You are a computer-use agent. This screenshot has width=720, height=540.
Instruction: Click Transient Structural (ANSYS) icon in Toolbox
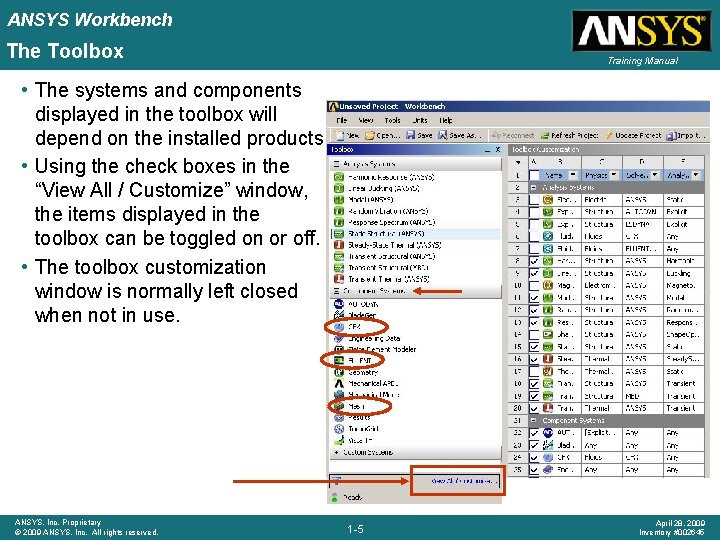tap(338, 256)
